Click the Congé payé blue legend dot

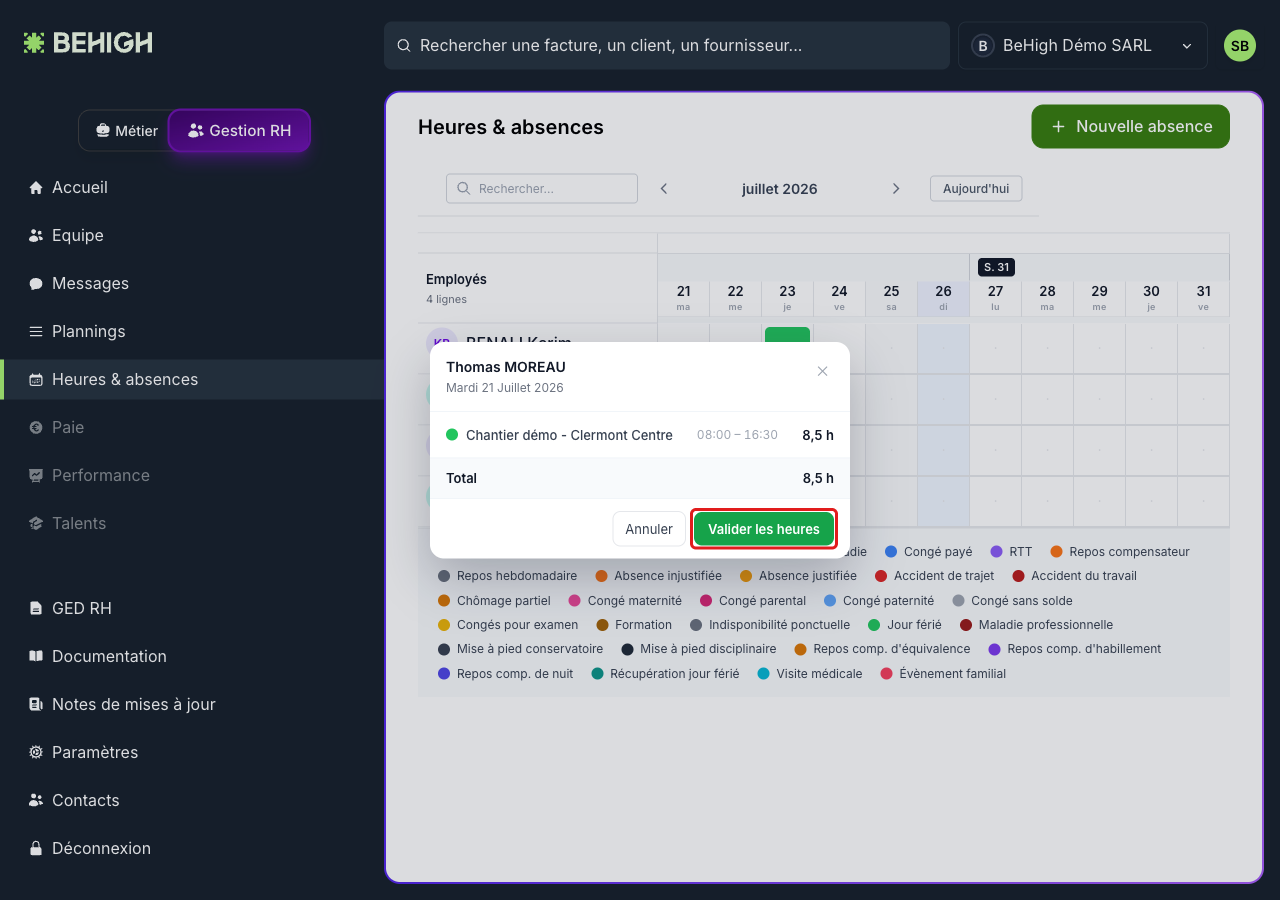click(x=891, y=552)
